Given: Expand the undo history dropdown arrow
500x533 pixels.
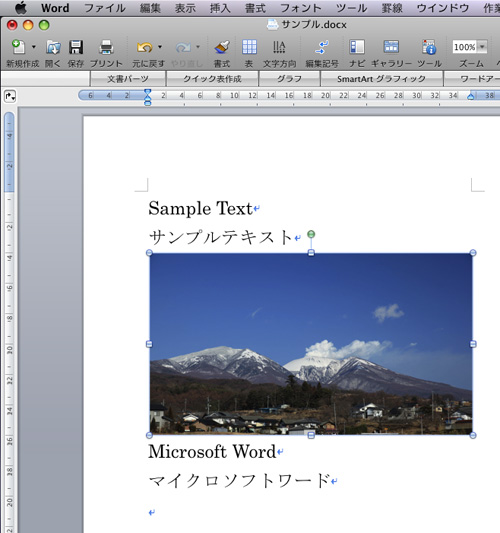Looking at the screenshot, I should point(160,47).
